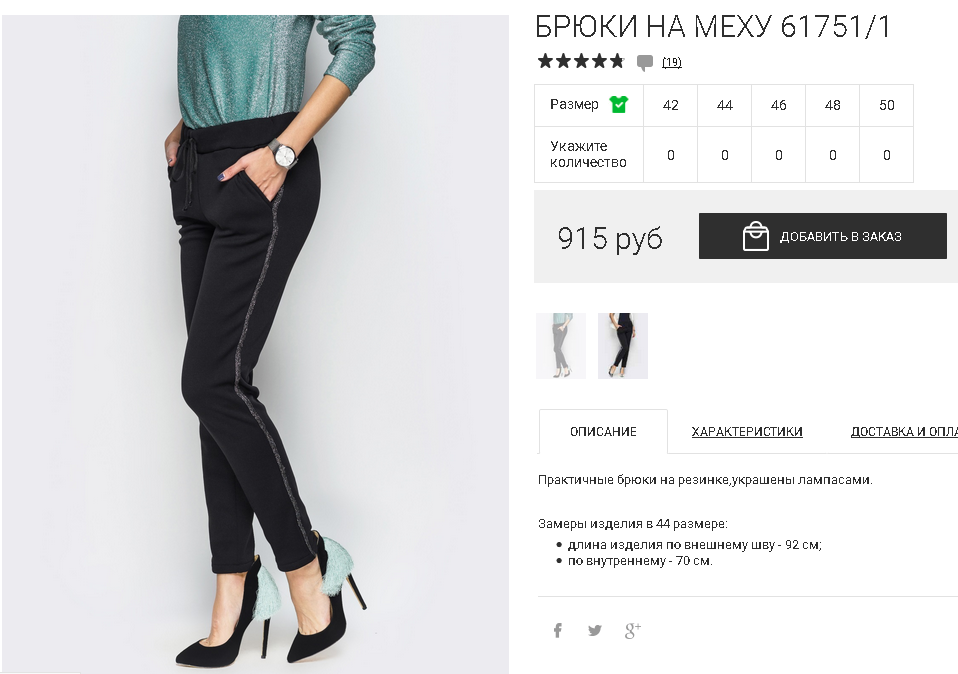Open the green size guide shirt icon
Image resolution: width=958 pixels, height=674 pixels.
618,104
